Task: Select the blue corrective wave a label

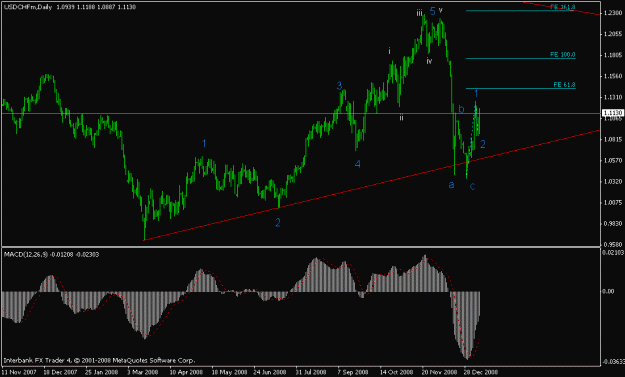Action: coord(451,185)
